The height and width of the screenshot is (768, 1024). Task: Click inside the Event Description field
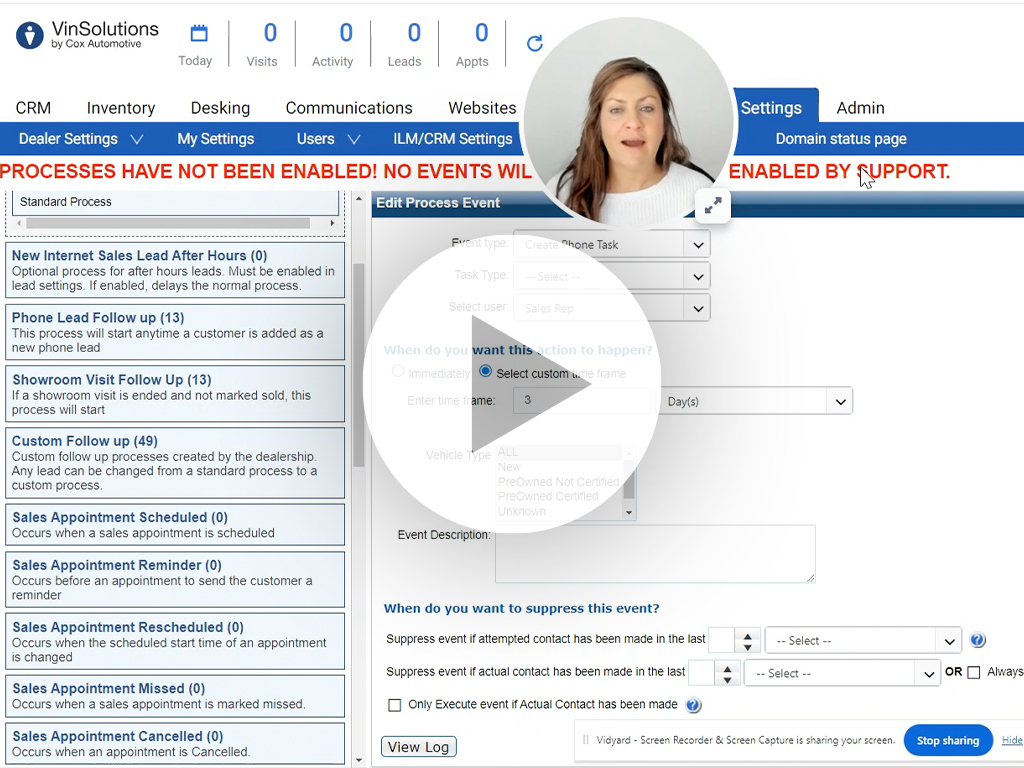pos(655,553)
